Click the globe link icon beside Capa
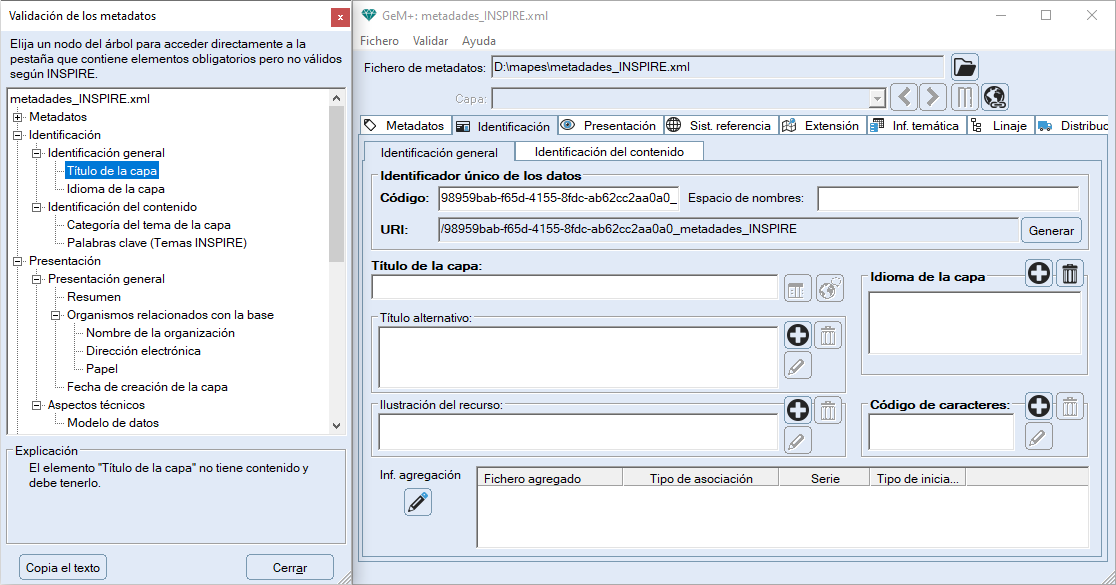The height and width of the screenshot is (585, 1116). click(994, 97)
